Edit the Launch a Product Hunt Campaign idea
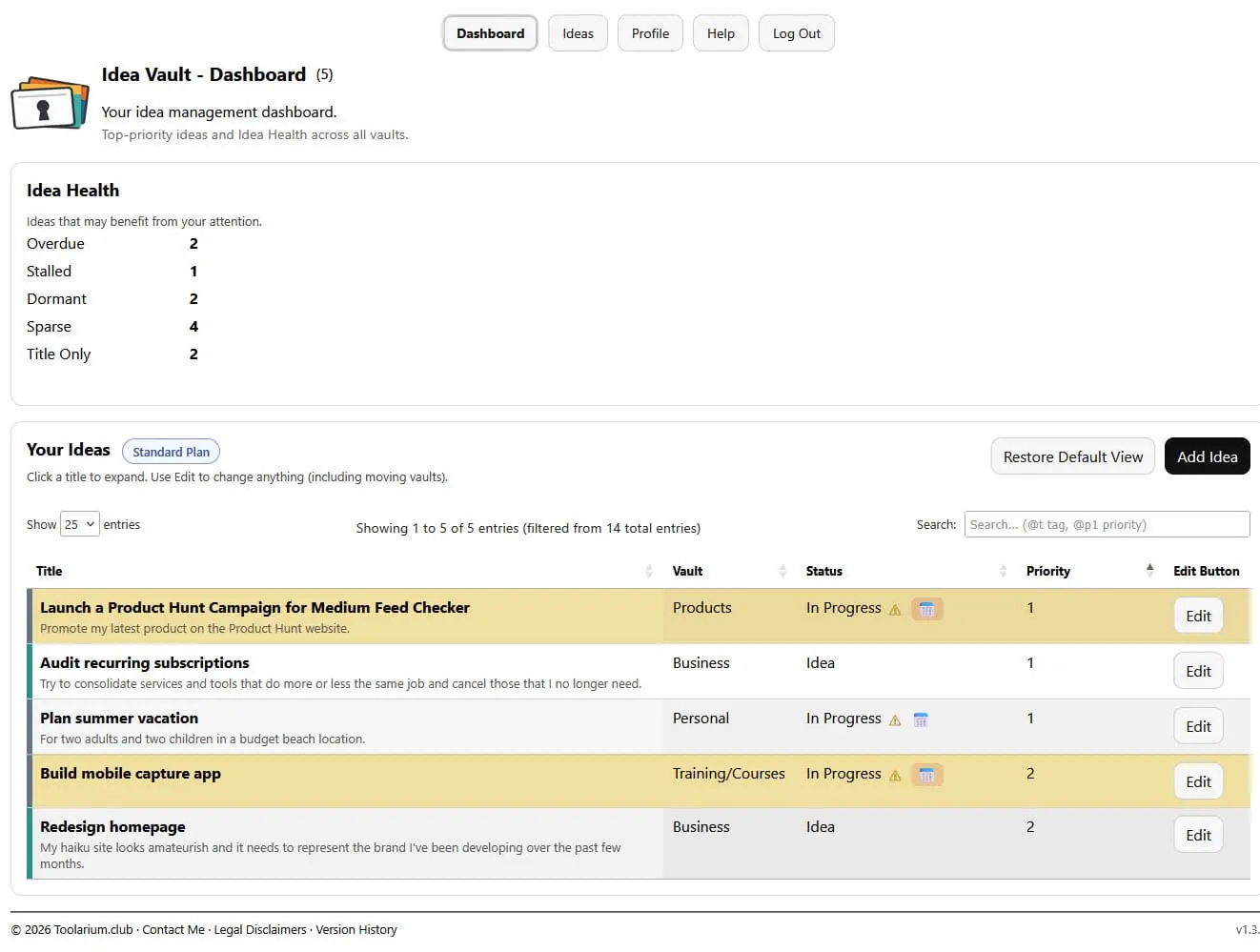The image size is (1260, 952). 1198,616
